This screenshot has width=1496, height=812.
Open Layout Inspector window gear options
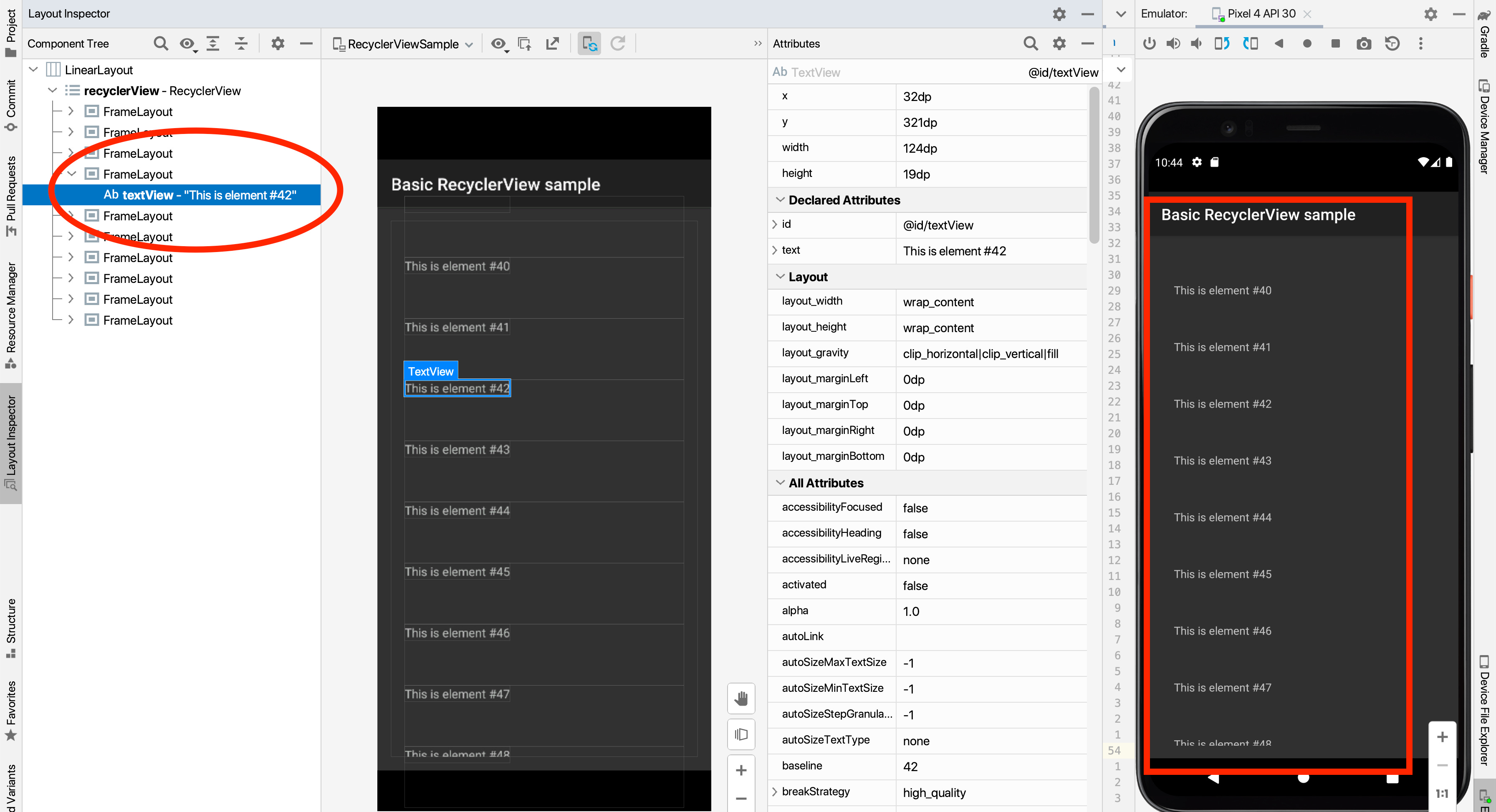point(1059,14)
